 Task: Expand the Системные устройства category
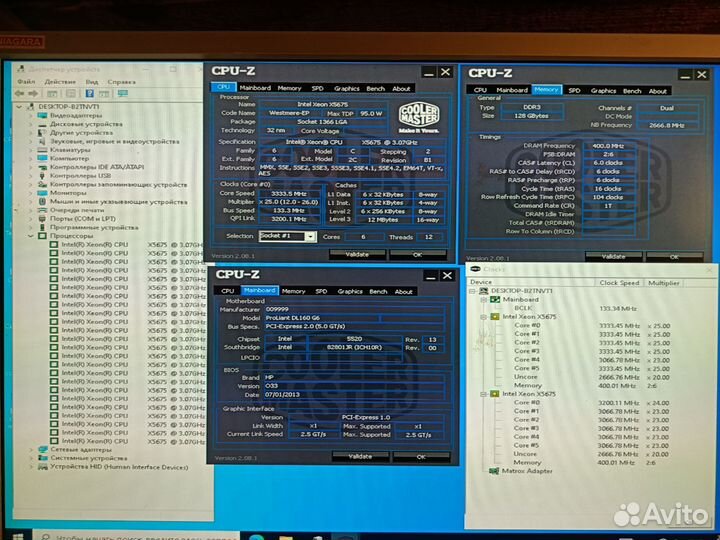(31, 458)
